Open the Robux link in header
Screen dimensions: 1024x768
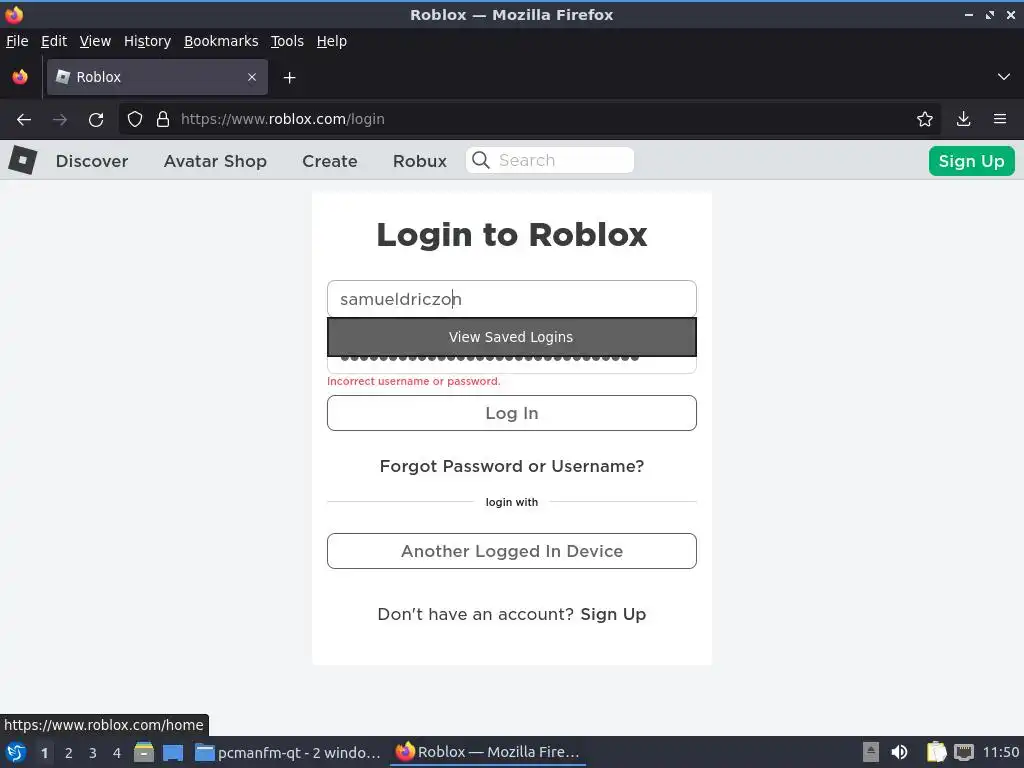point(420,161)
